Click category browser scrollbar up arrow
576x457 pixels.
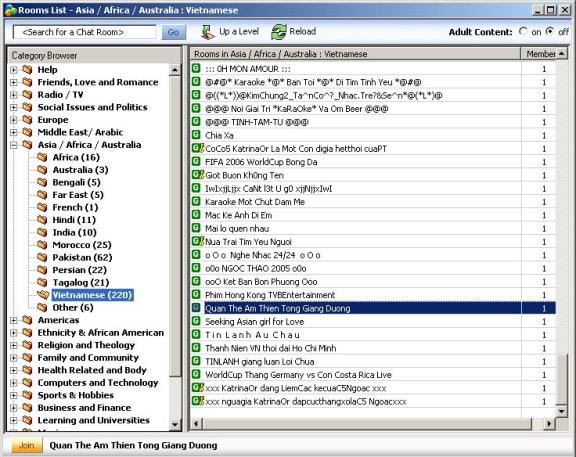click(x=175, y=69)
